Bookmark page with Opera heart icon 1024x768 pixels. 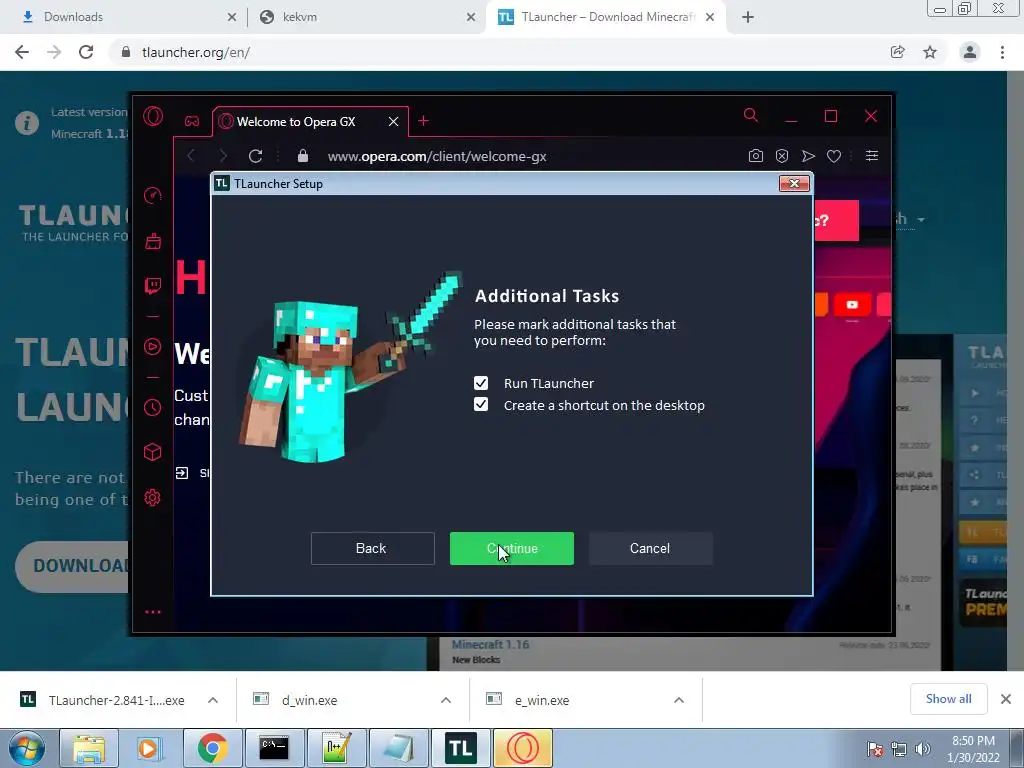click(x=834, y=156)
